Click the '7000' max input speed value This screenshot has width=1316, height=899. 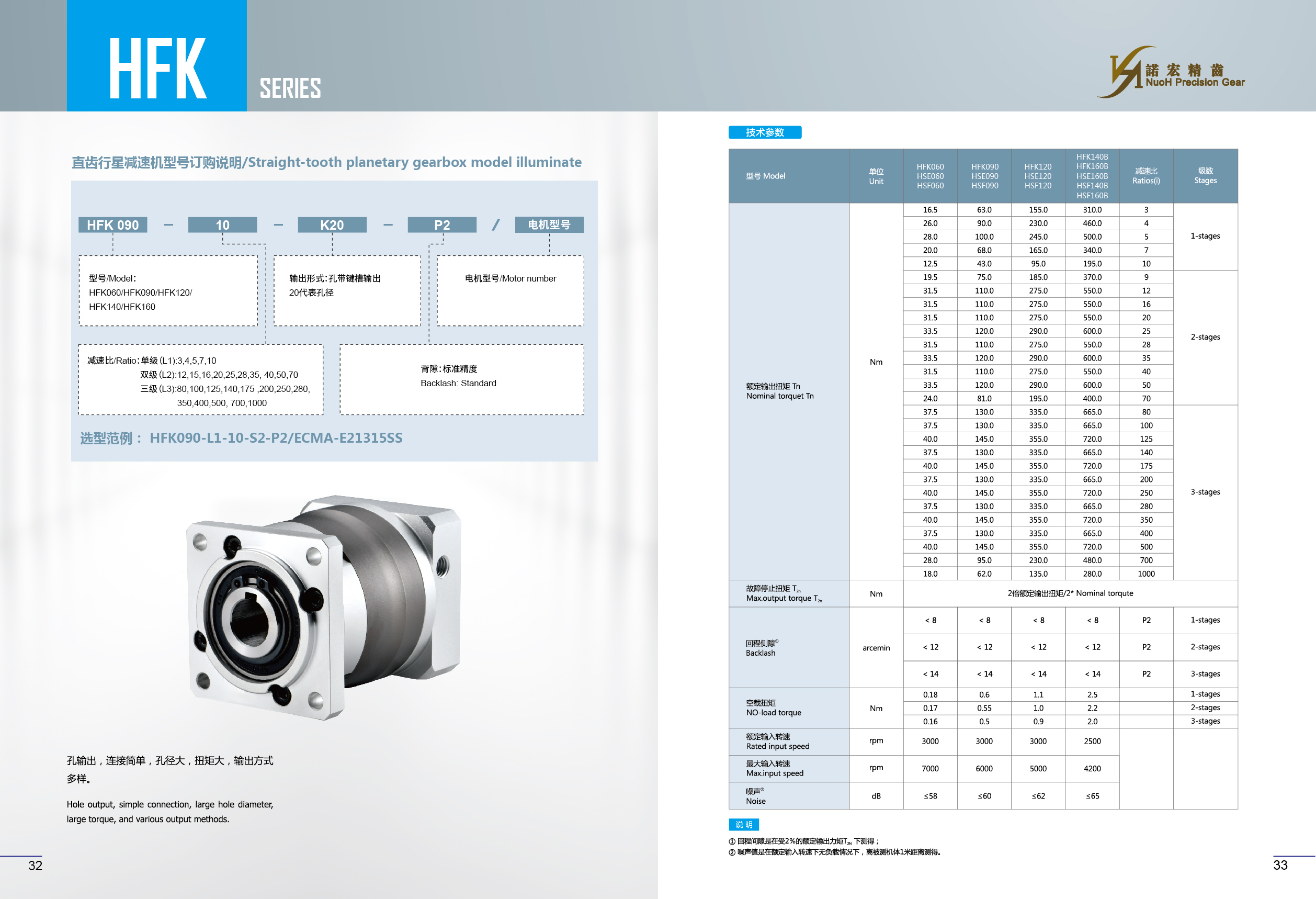point(931,769)
